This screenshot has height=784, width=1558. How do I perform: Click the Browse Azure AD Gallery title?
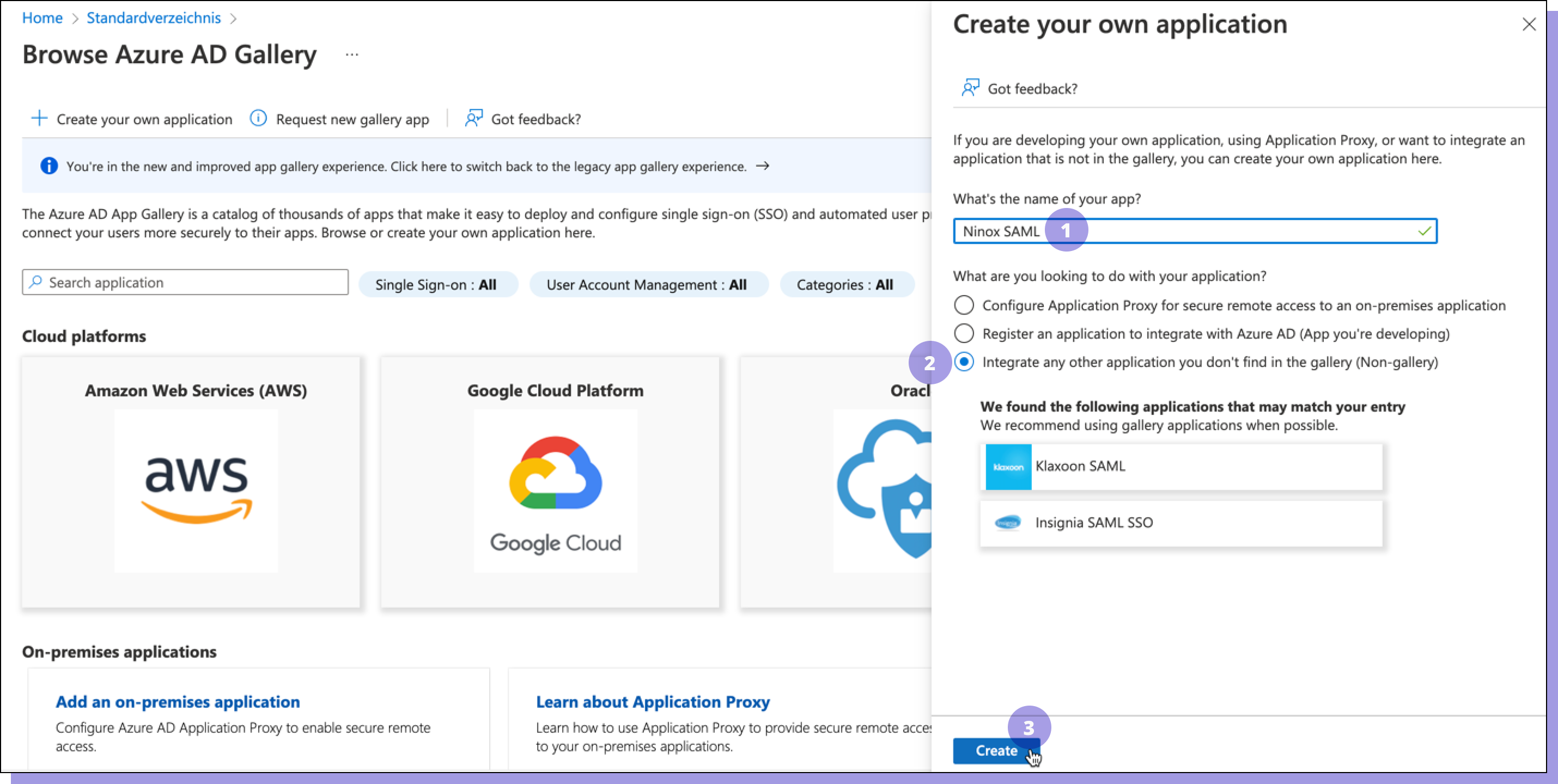[169, 54]
